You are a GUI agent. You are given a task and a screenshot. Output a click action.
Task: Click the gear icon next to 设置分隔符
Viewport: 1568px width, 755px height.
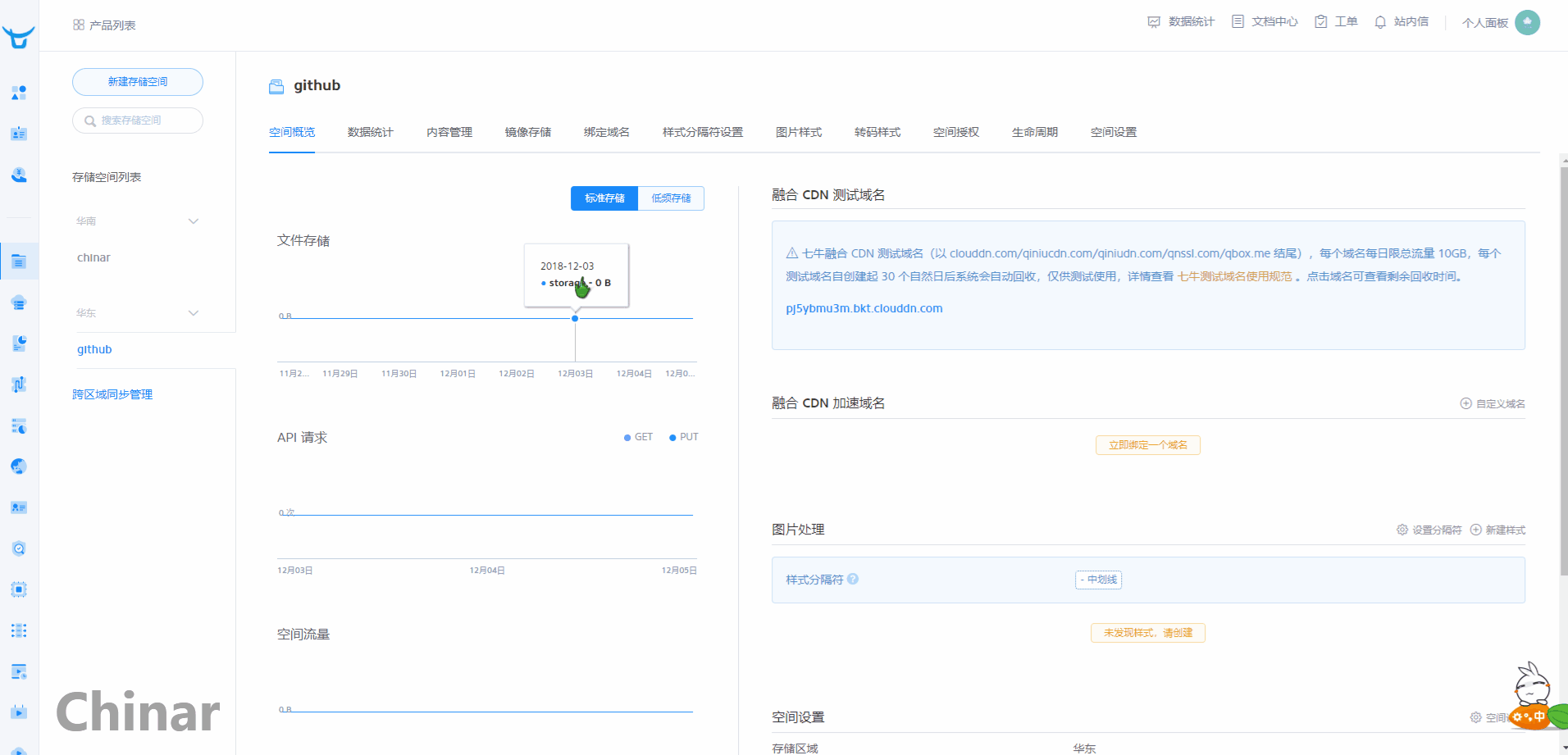[x=1402, y=530]
